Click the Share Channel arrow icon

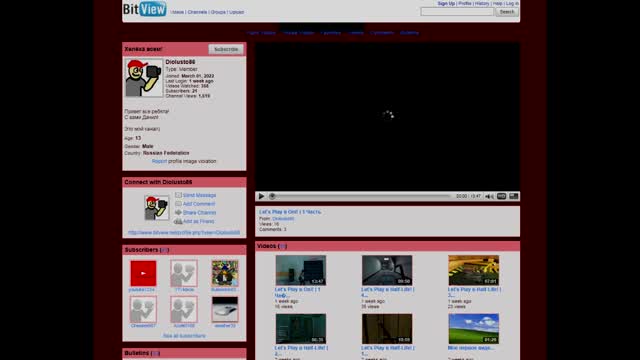pyautogui.click(x=178, y=212)
